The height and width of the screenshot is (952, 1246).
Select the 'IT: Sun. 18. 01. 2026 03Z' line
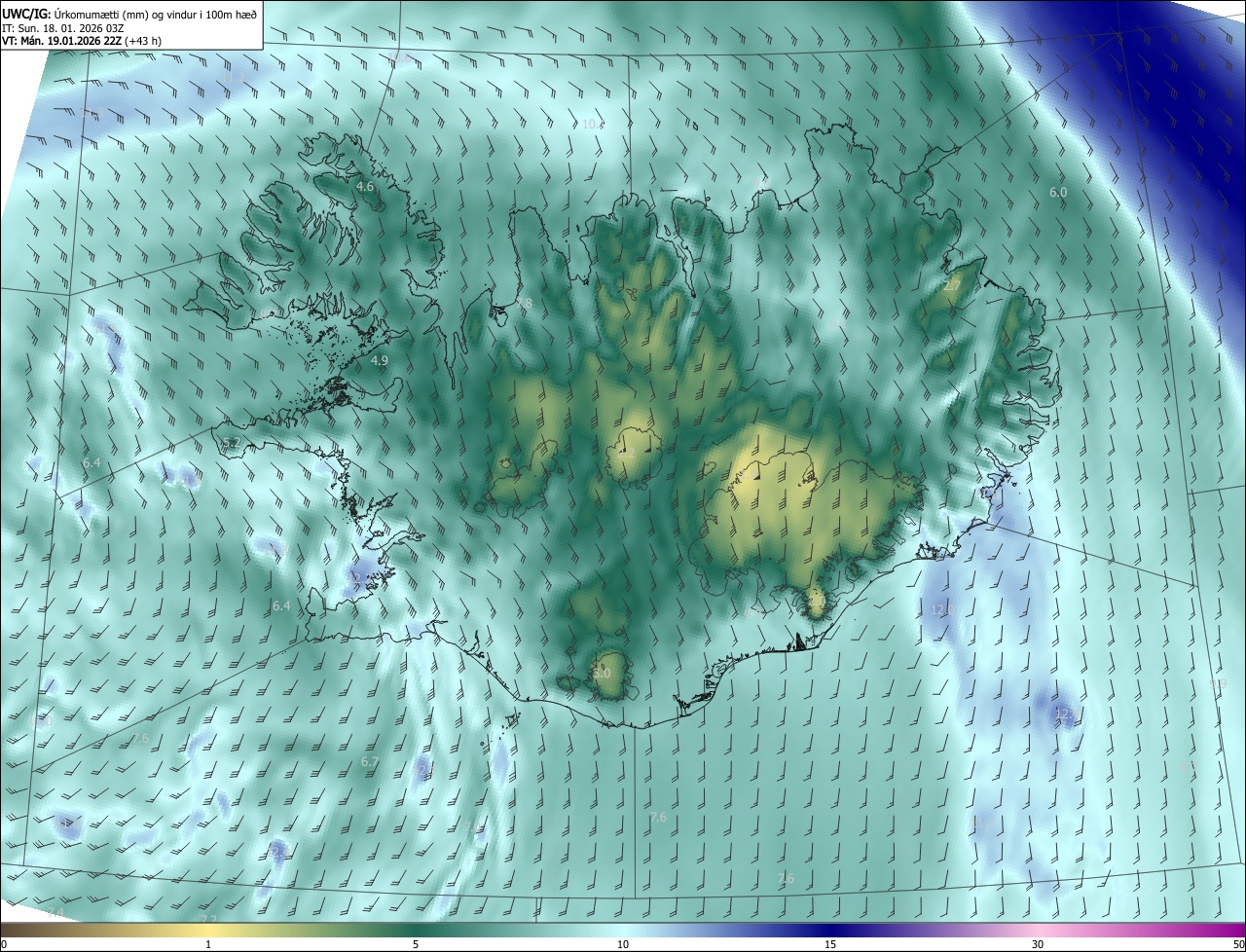click(x=62, y=28)
